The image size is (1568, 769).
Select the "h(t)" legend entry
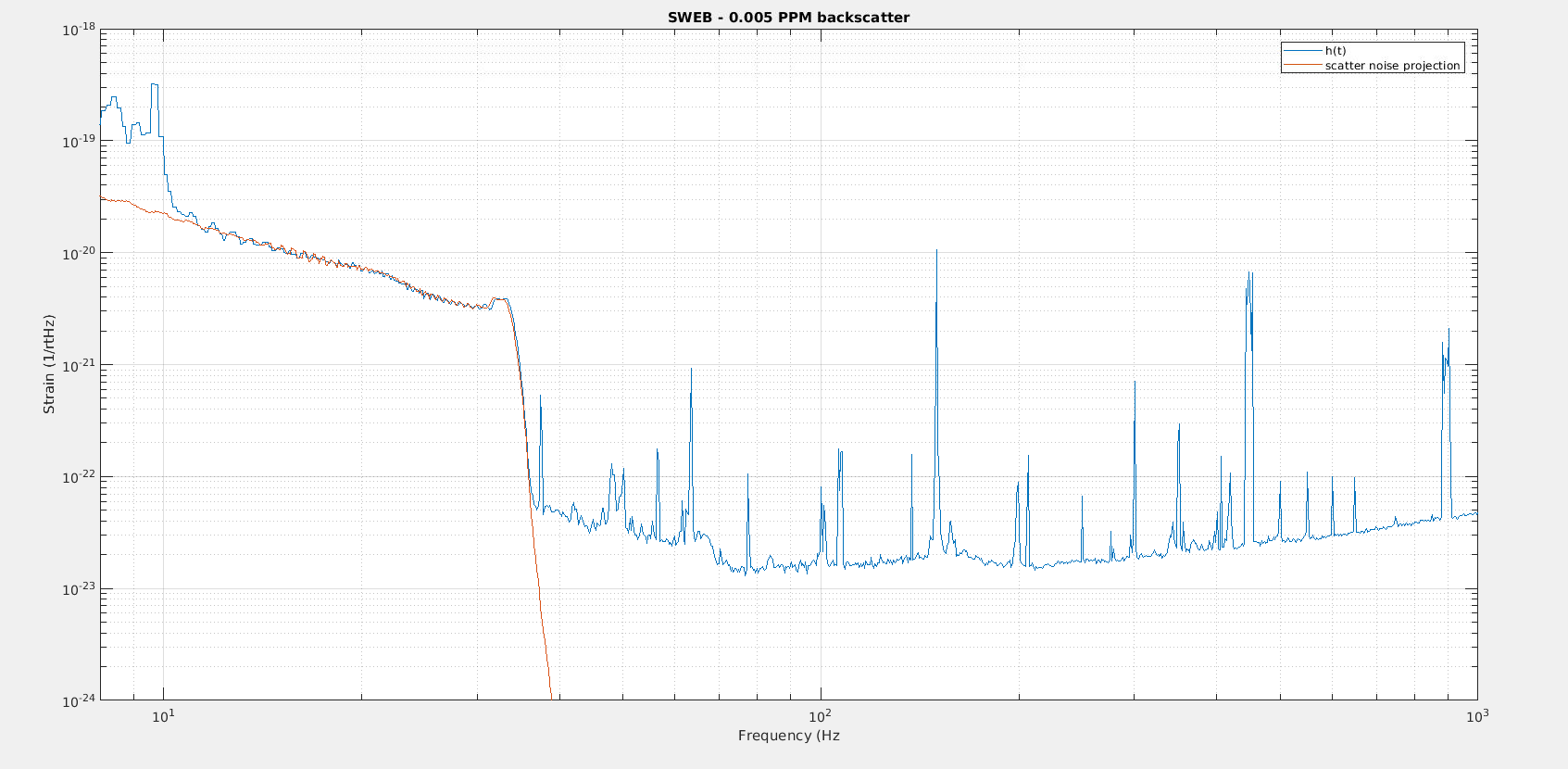pyautogui.click(x=1336, y=51)
